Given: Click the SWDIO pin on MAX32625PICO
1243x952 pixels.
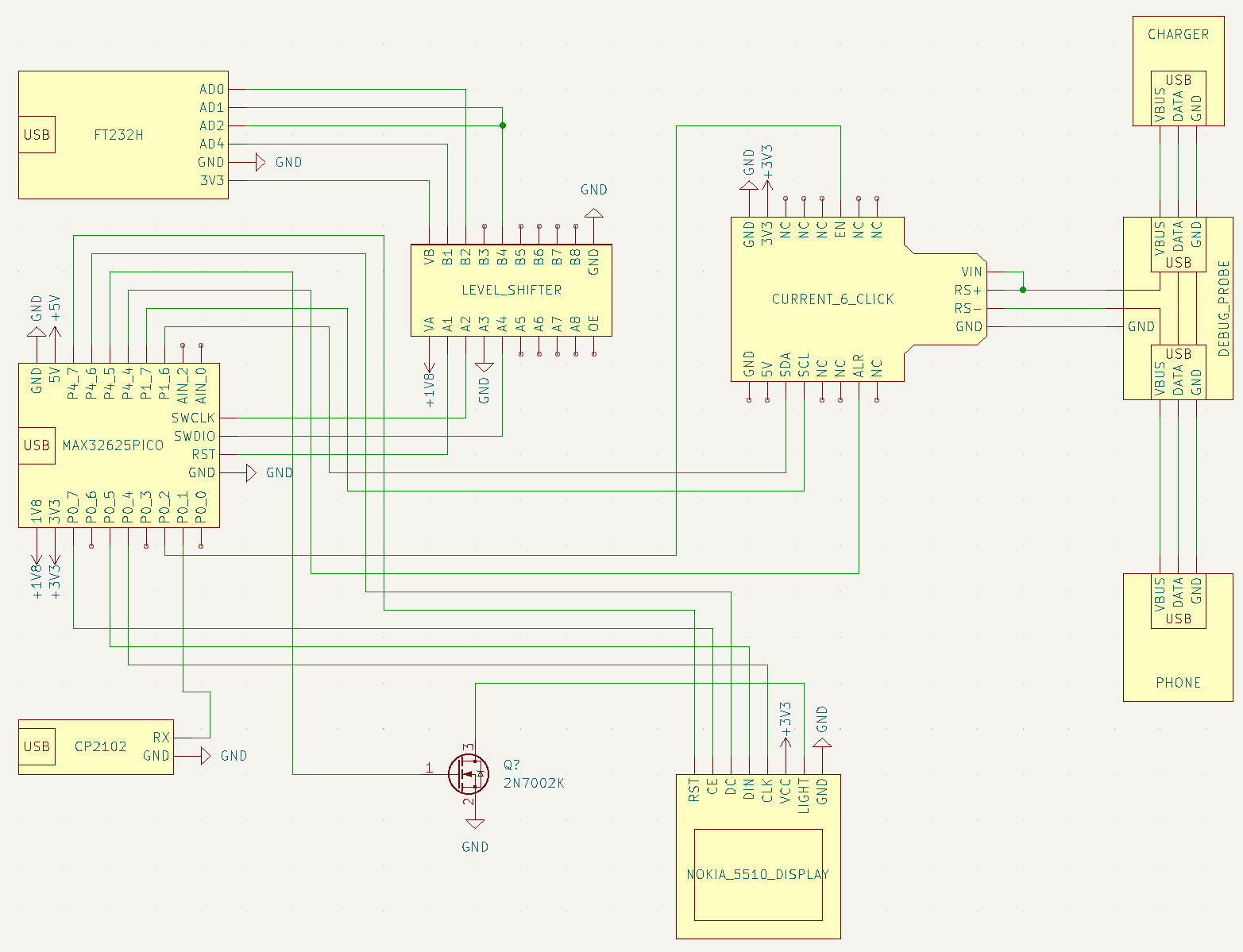Looking at the screenshot, I should click(195, 437).
